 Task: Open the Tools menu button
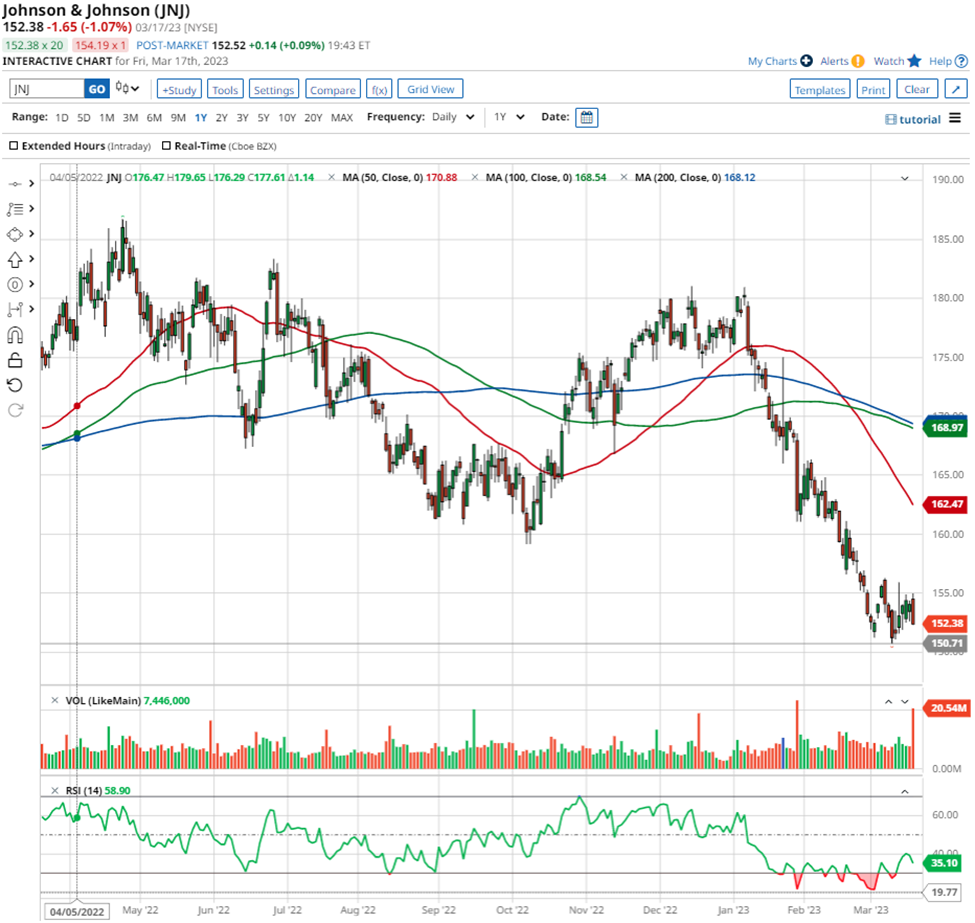tap(224, 89)
